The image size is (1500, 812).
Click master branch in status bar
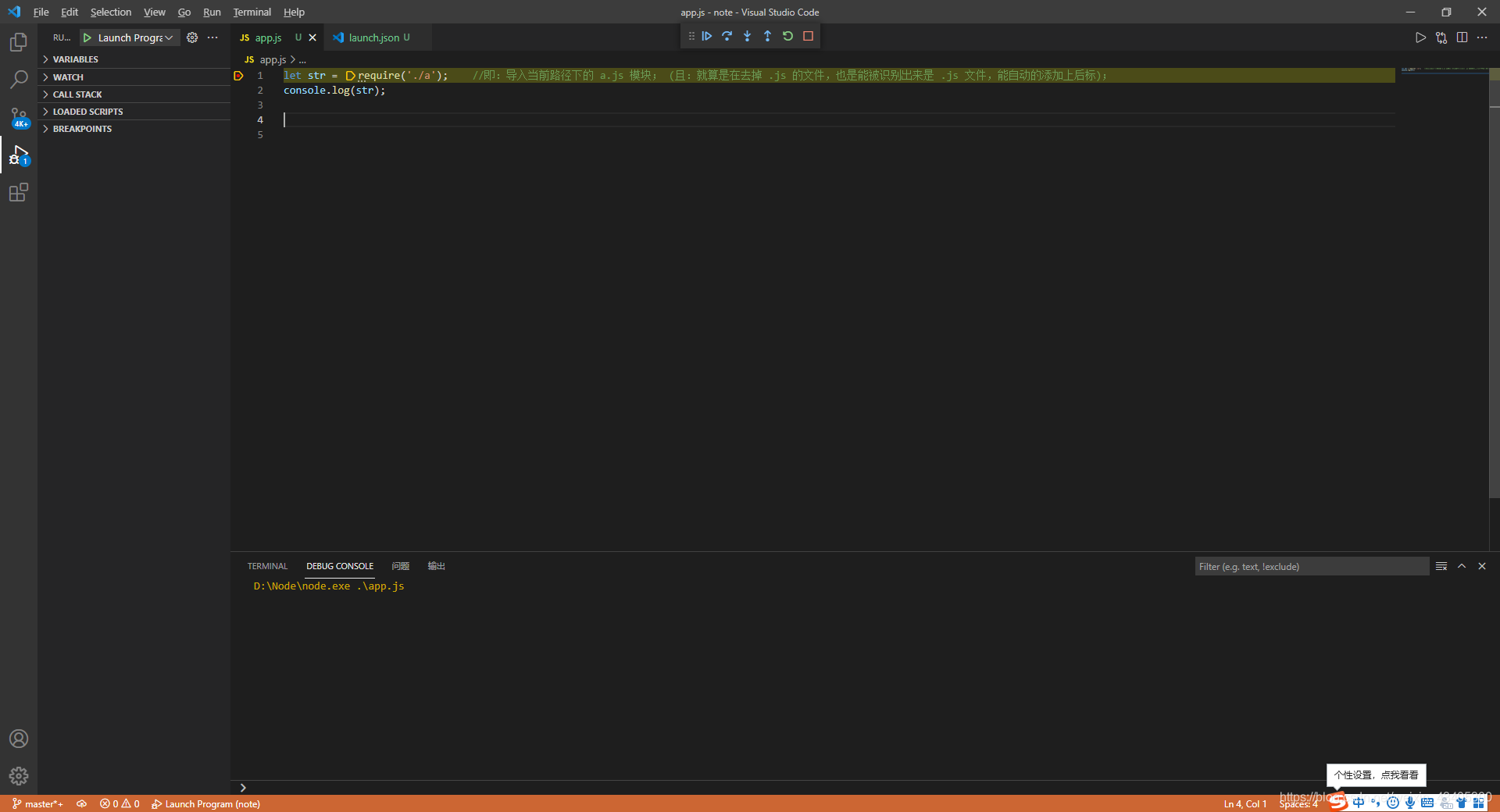tap(37, 803)
